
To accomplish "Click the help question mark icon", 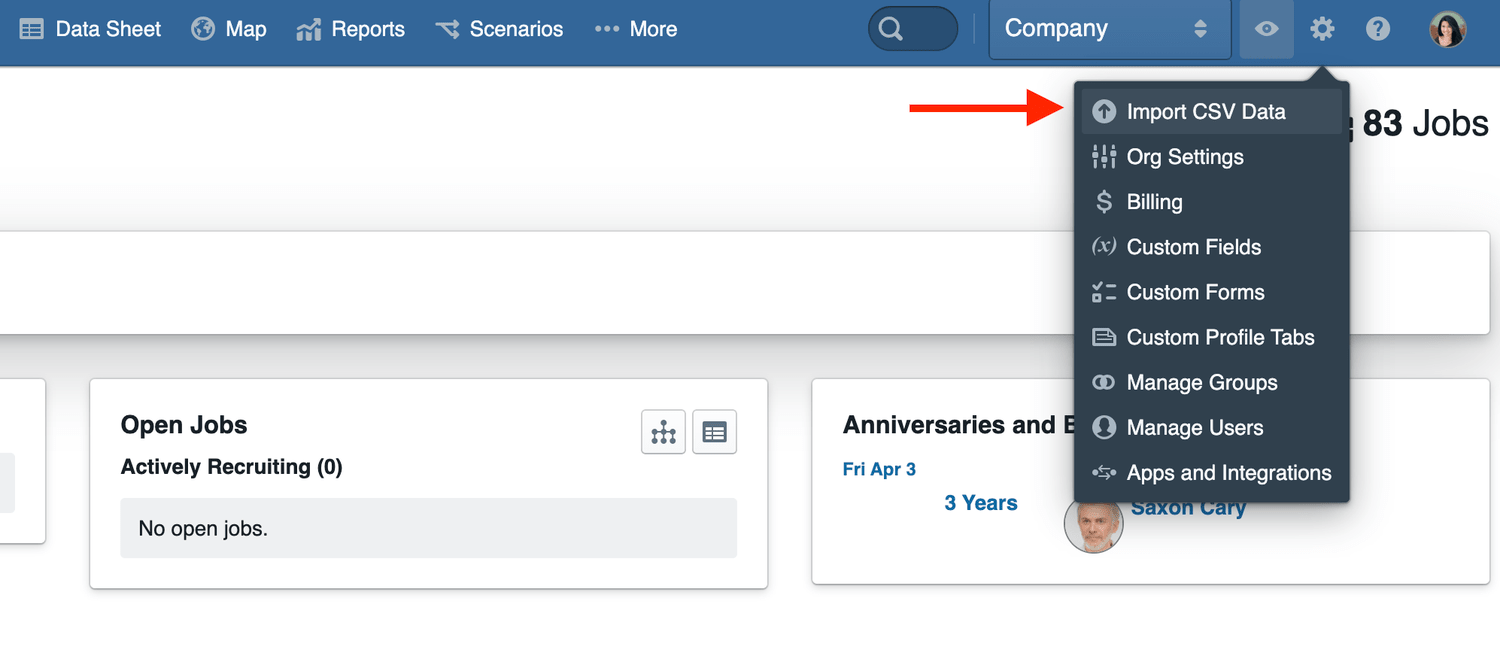I will [1378, 29].
